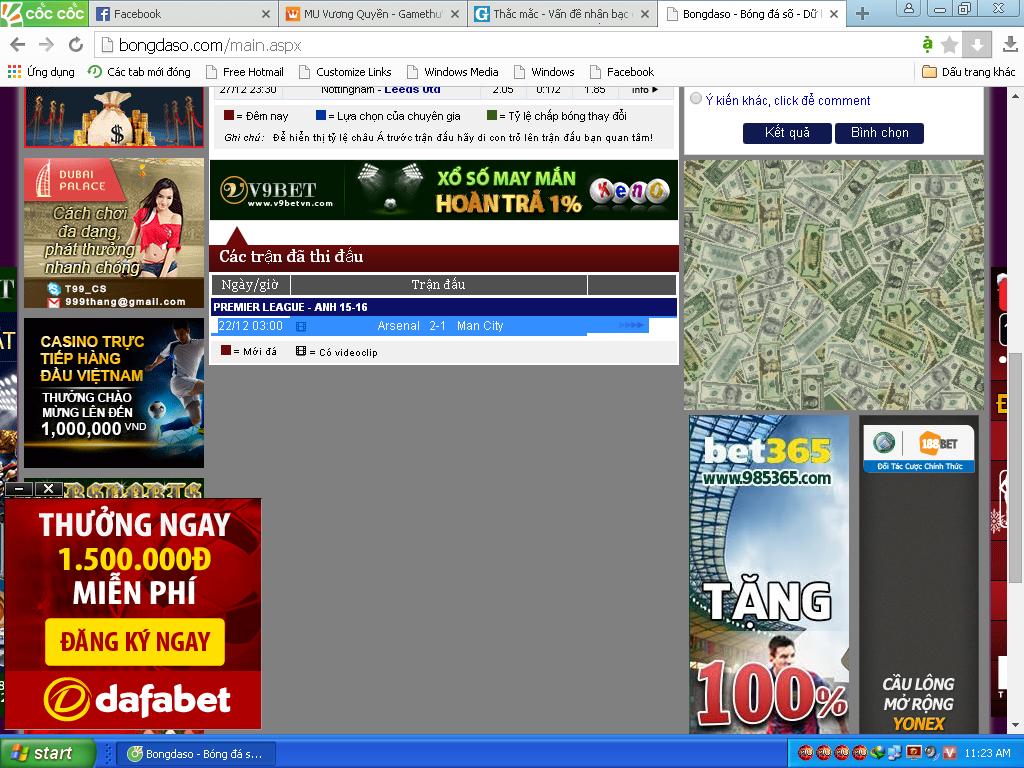Click the dollar bills image ad
This screenshot has width=1024, height=768.
pos(833,285)
